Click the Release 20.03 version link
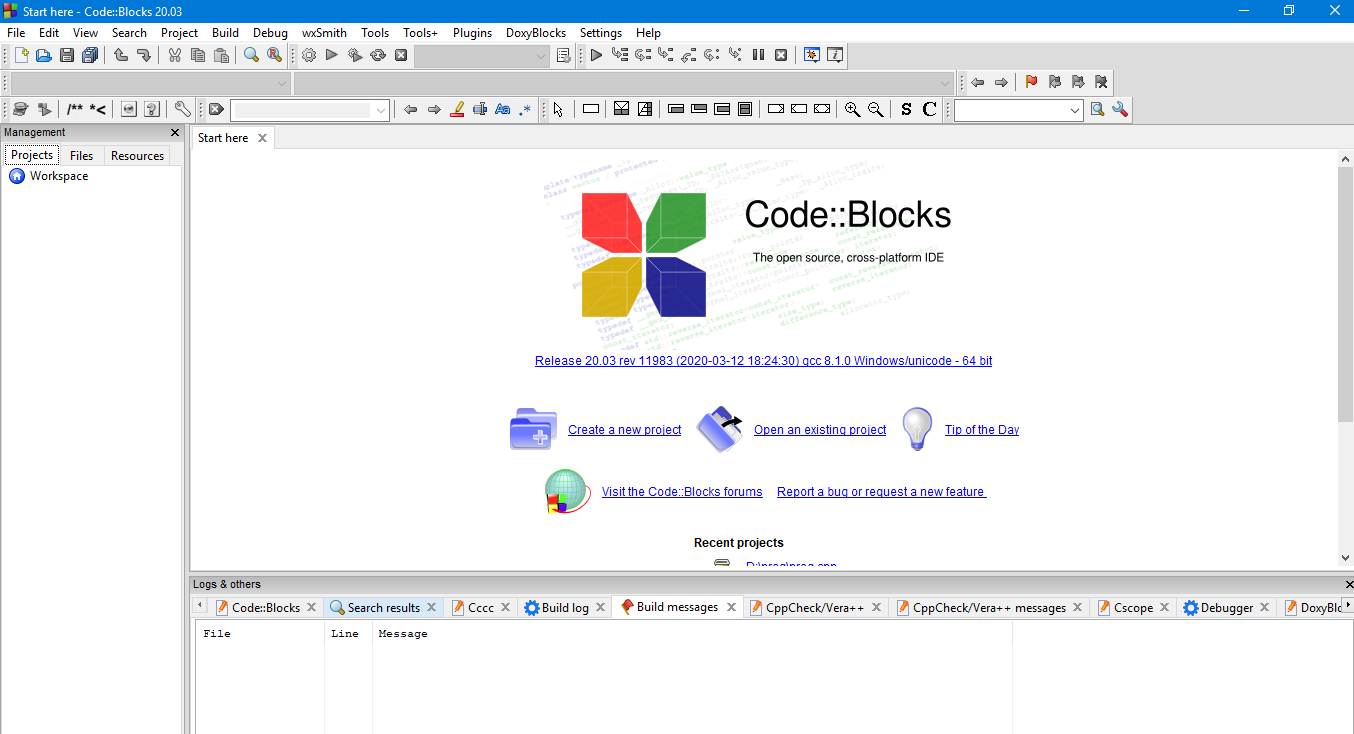The image size is (1354, 734). (x=764, y=361)
